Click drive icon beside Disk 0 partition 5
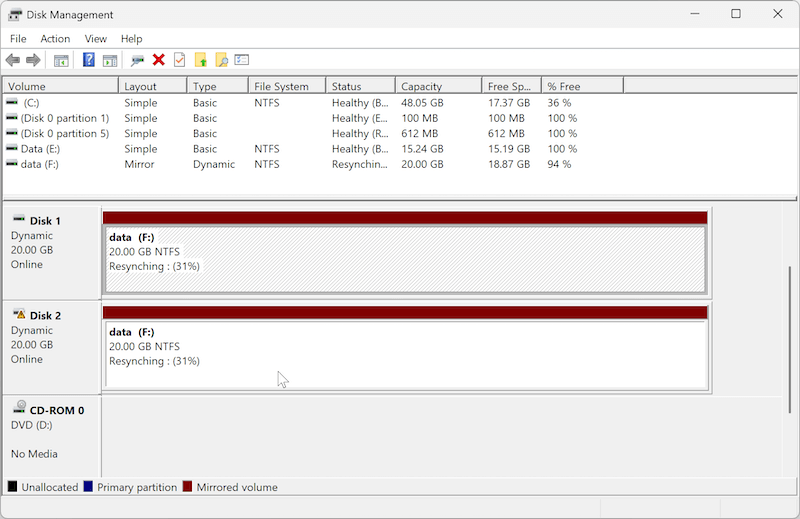800x519 pixels. tap(11, 133)
